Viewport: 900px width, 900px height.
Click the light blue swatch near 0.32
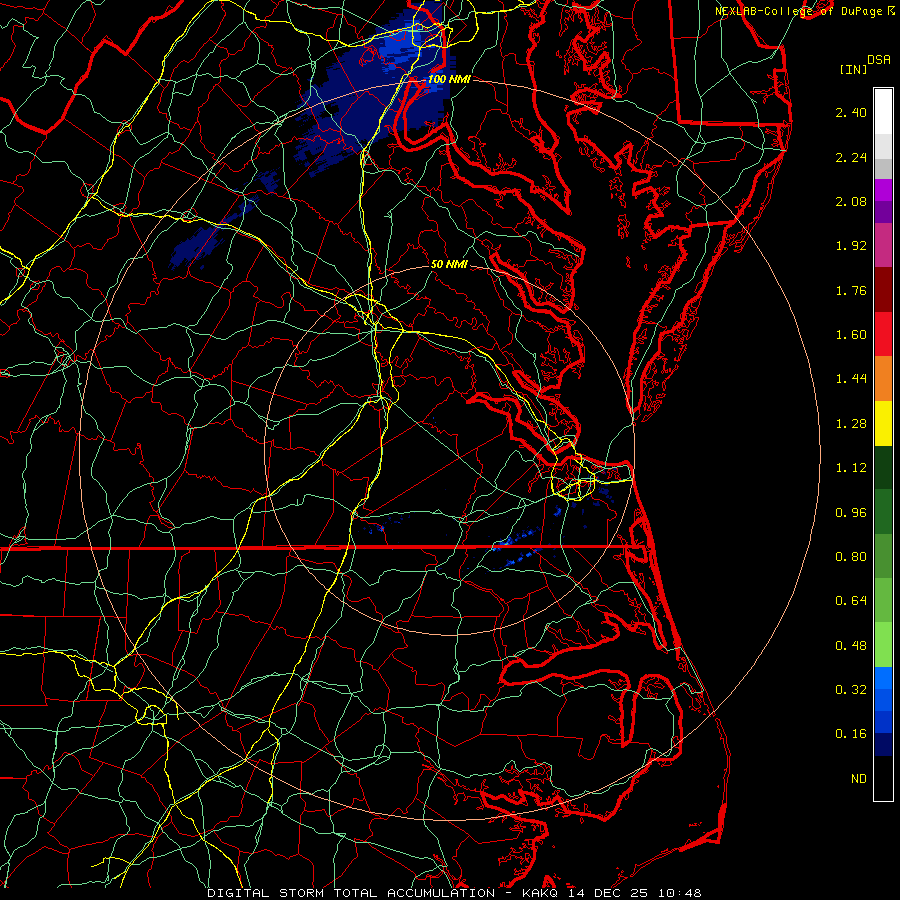(x=883, y=678)
